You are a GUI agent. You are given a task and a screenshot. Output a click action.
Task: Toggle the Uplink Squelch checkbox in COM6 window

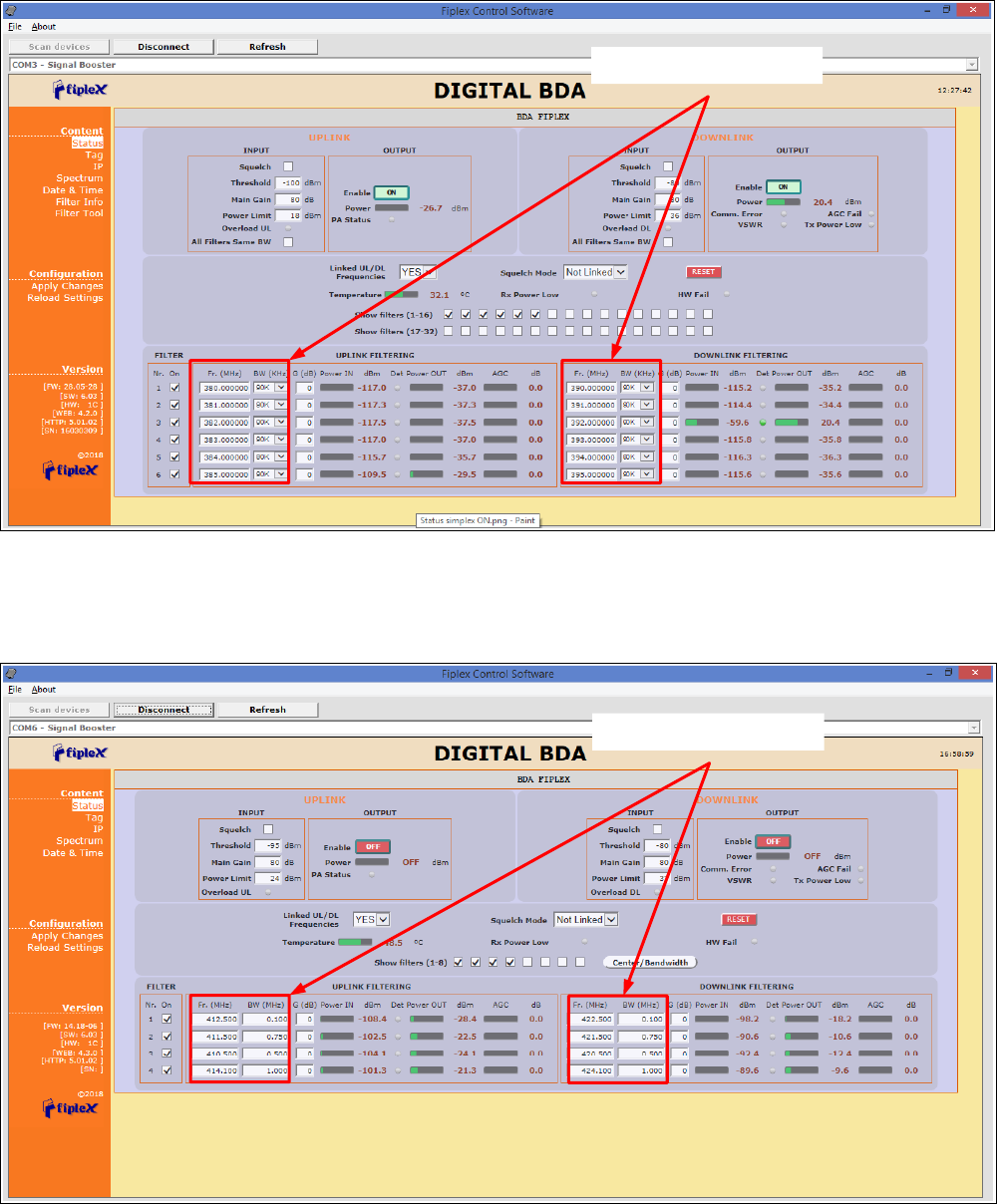[x=267, y=829]
